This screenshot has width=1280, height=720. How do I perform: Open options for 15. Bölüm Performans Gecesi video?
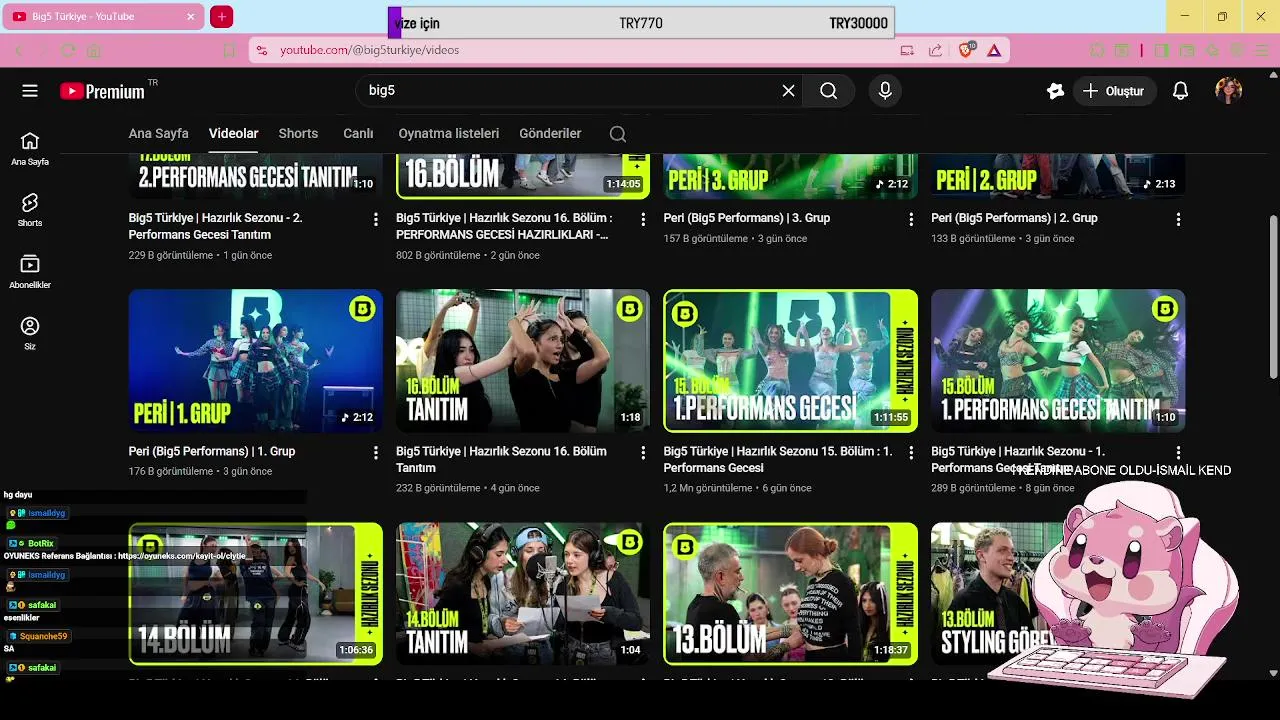(911, 453)
